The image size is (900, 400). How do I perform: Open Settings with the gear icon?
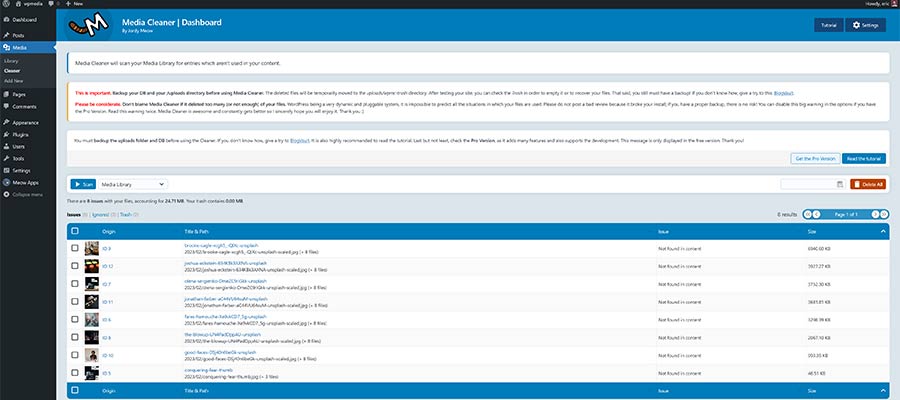coord(866,25)
